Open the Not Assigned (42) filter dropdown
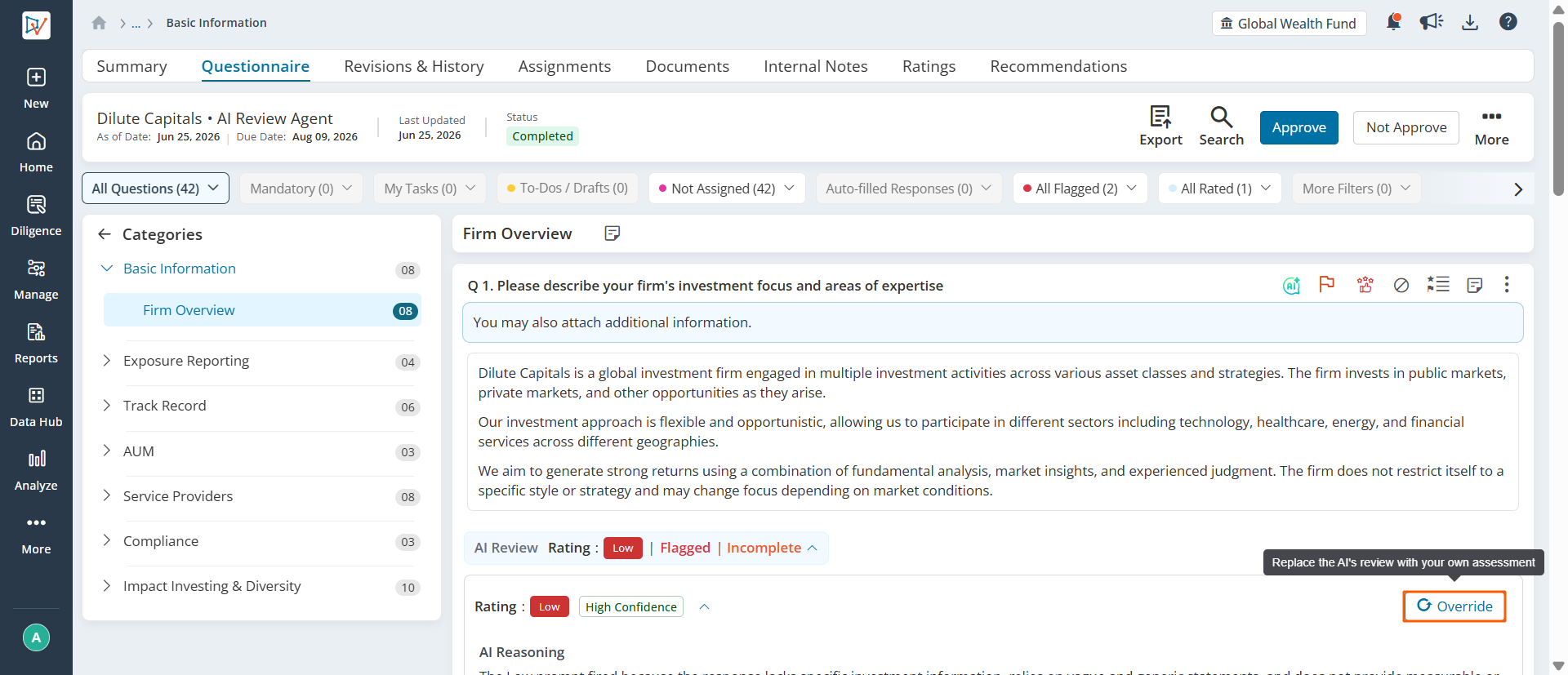This screenshot has width=1568, height=675. 727,189
